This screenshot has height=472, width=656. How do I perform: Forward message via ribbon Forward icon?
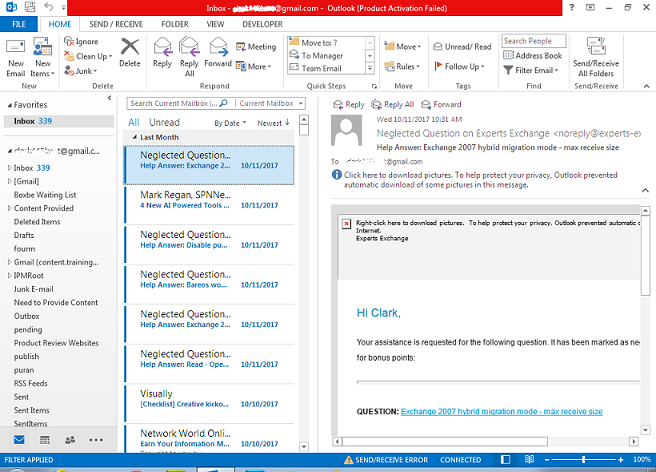click(218, 53)
